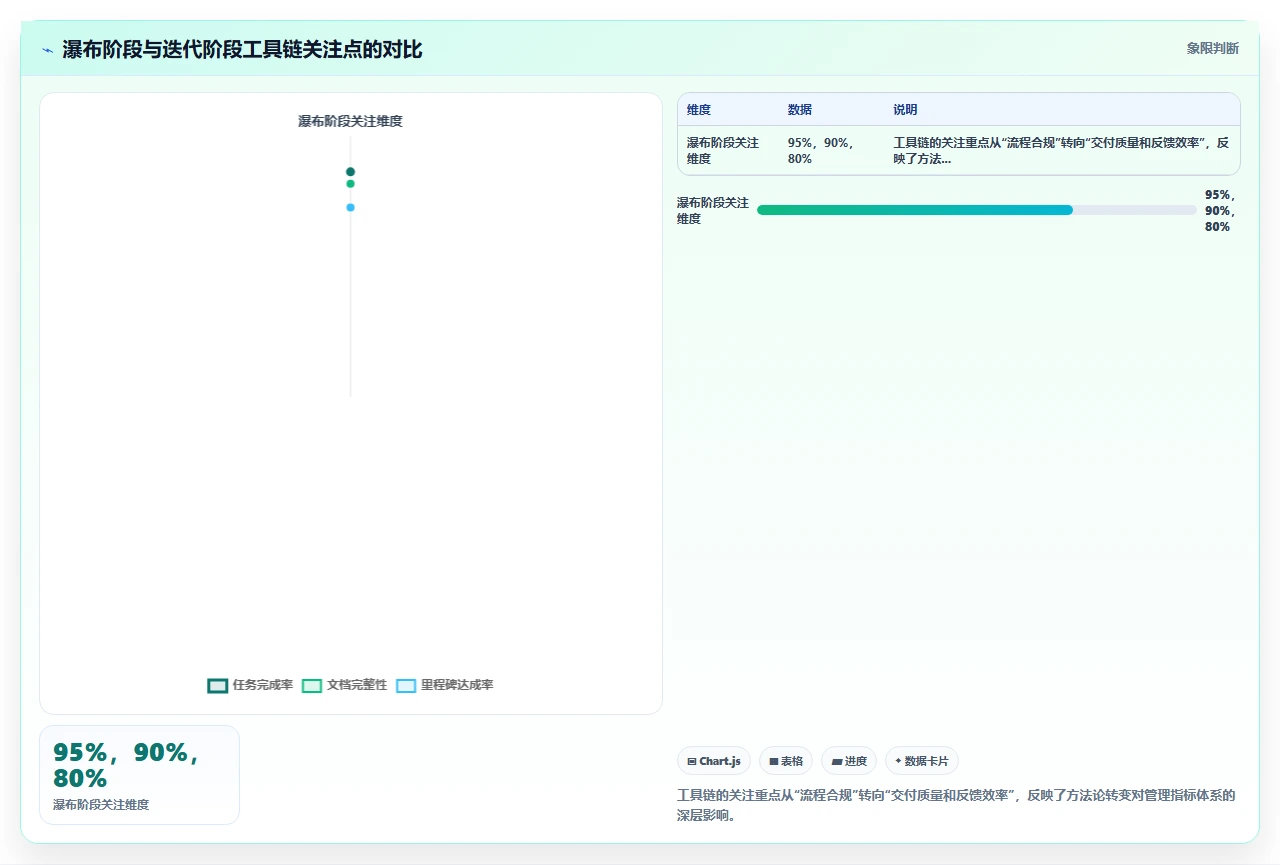Select the 表格 chip

786,761
